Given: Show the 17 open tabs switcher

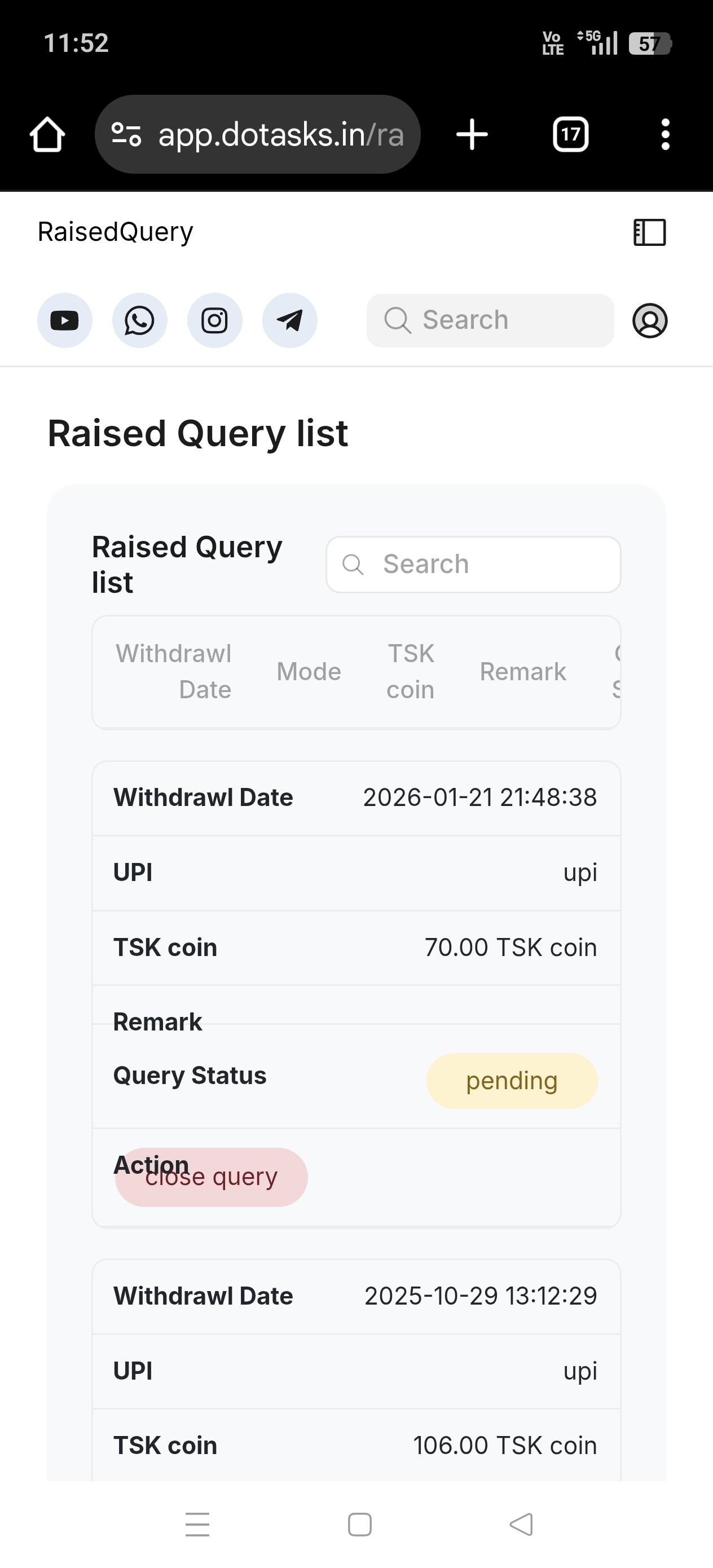Looking at the screenshot, I should (570, 135).
